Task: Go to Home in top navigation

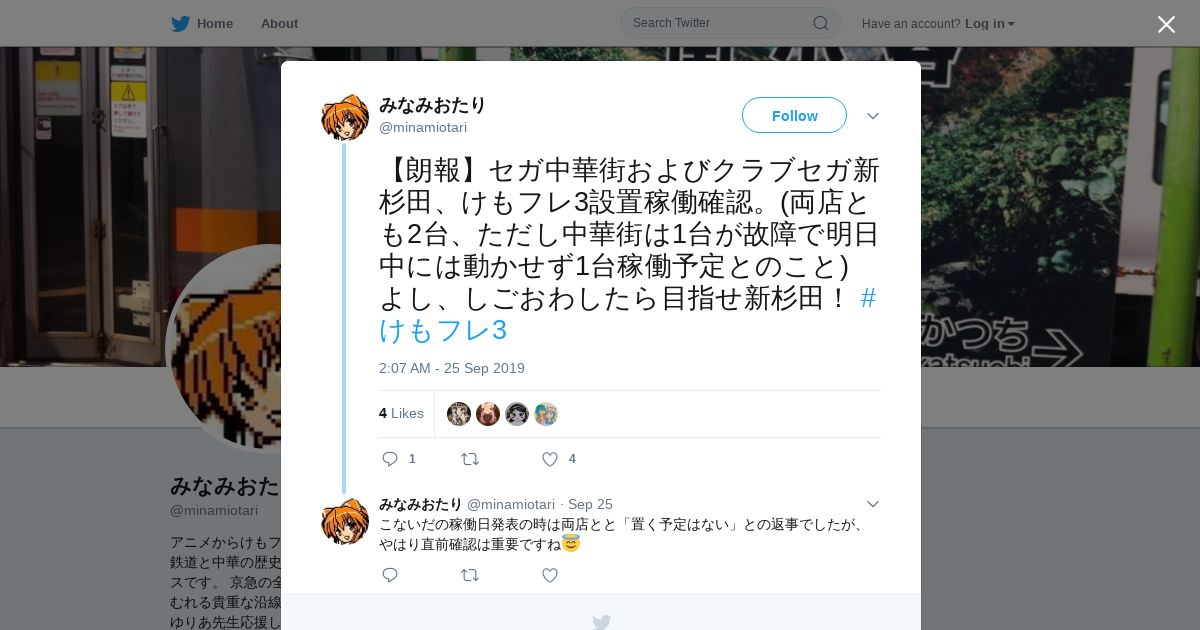Action: (215, 23)
